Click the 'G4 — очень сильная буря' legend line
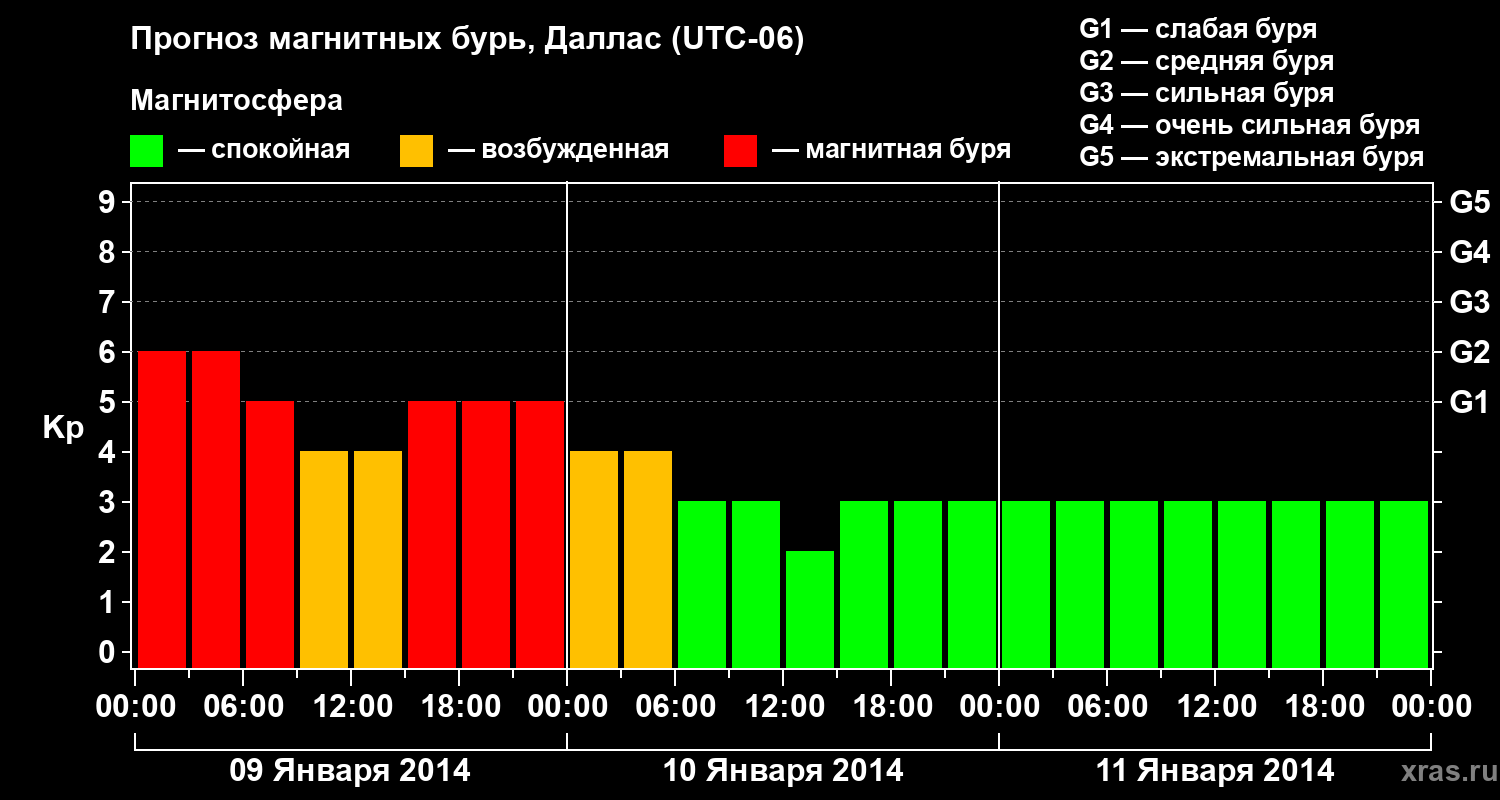 point(1250,126)
